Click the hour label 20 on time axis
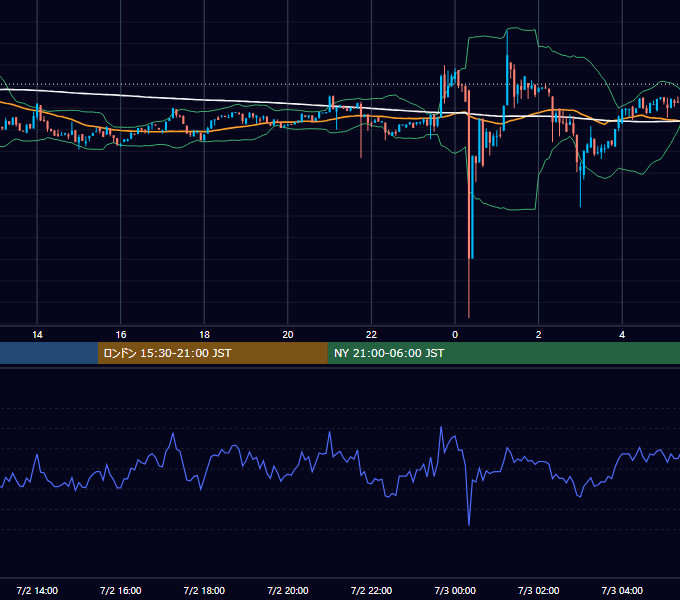Viewport: 680px width, 600px height. point(288,335)
